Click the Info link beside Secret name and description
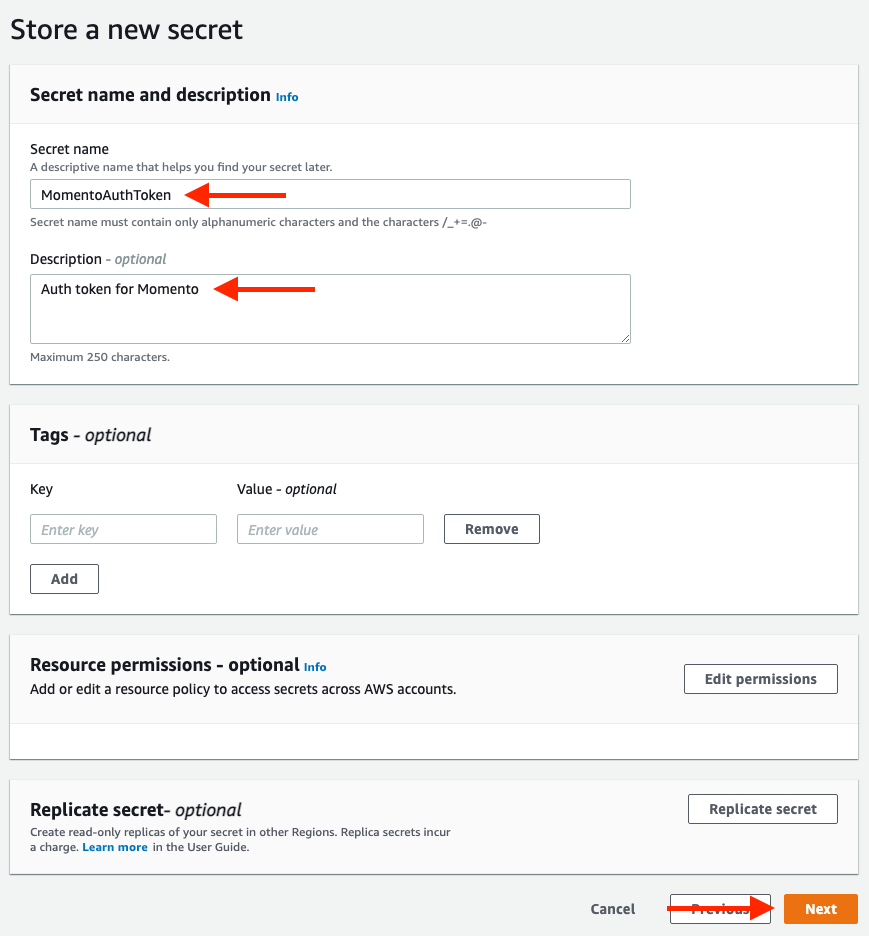Image resolution: width=869 pixels, height=936 pixels. click(x=287, y=96)
